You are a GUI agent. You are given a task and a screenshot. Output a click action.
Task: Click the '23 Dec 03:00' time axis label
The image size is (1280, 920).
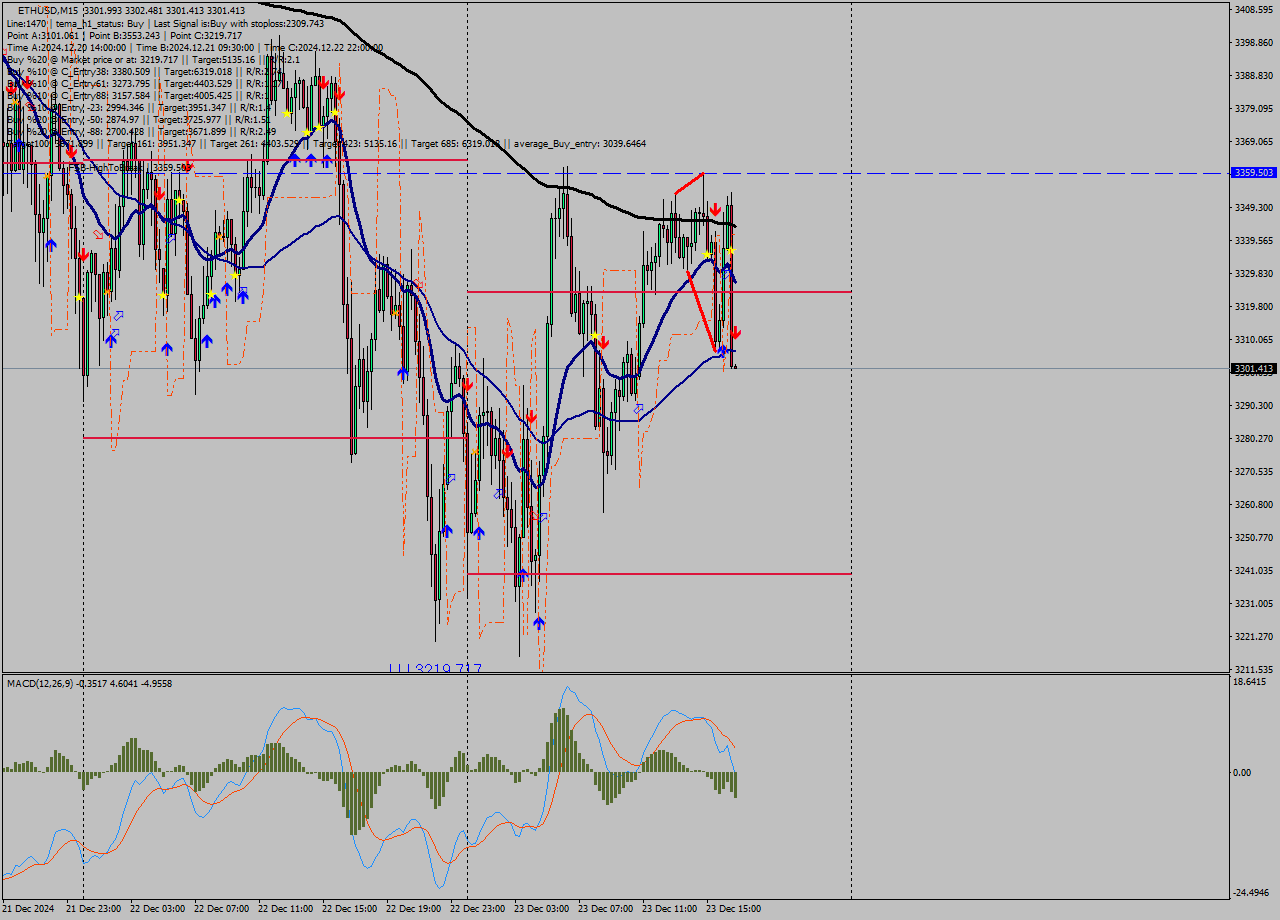[x=541, y=909]
